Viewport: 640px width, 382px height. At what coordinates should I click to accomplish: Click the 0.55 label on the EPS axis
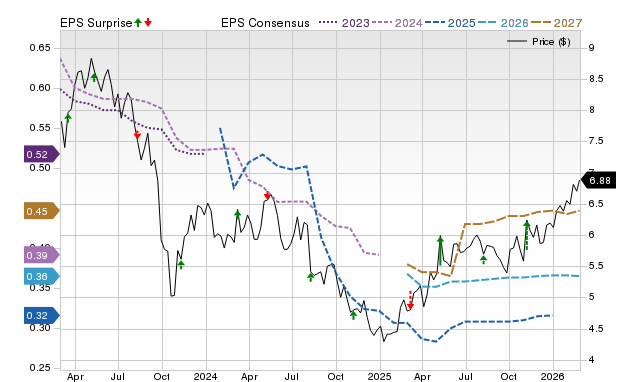point(40,128)
